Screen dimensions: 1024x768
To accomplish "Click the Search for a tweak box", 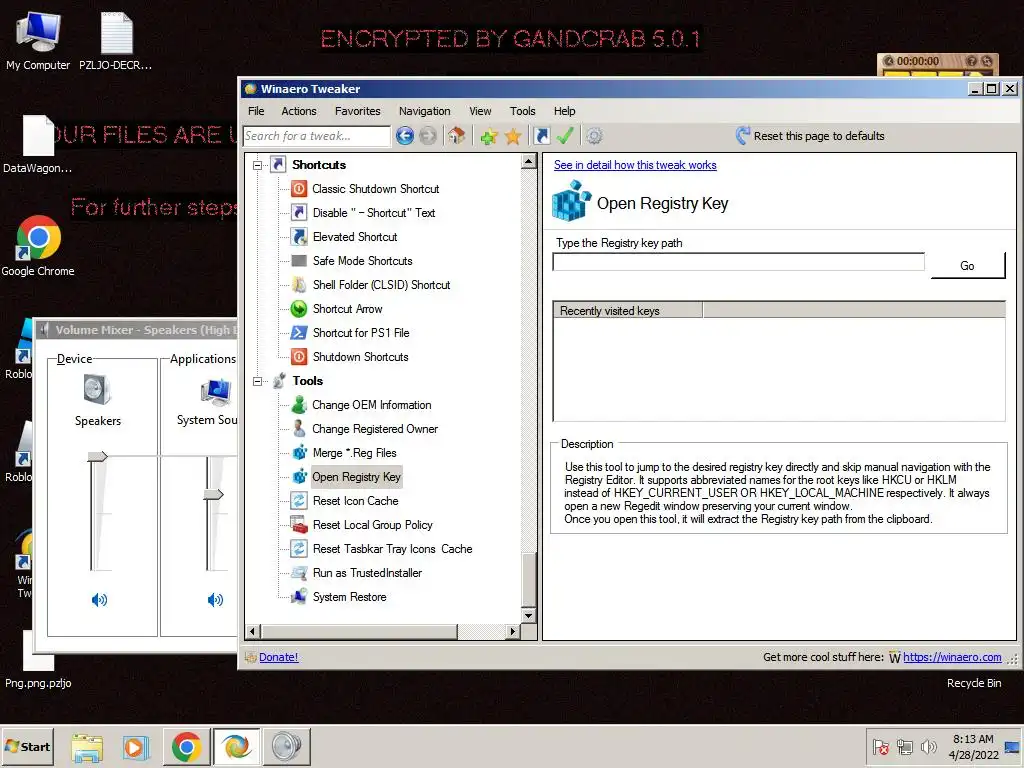I will 317,136.
